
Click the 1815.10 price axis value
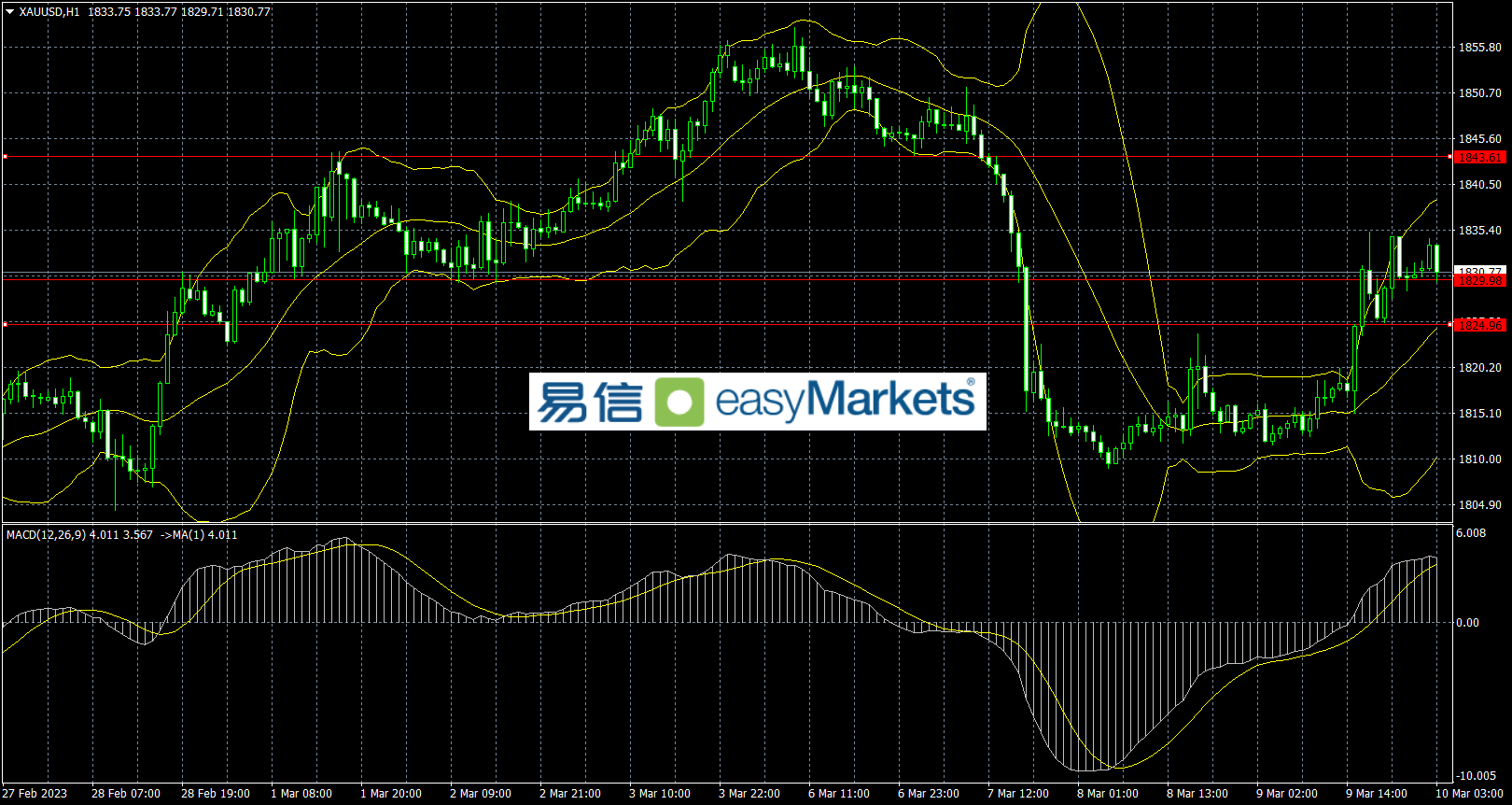tap(1479, 413)
